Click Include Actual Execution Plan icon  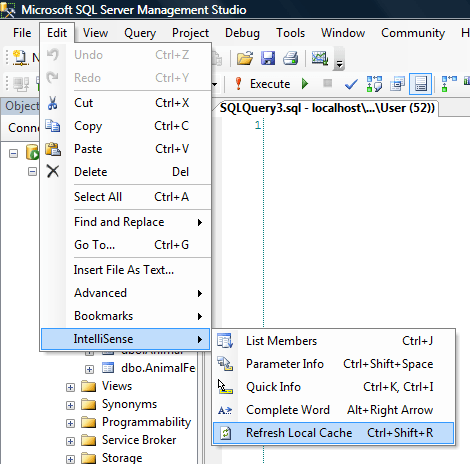point(449,84)
